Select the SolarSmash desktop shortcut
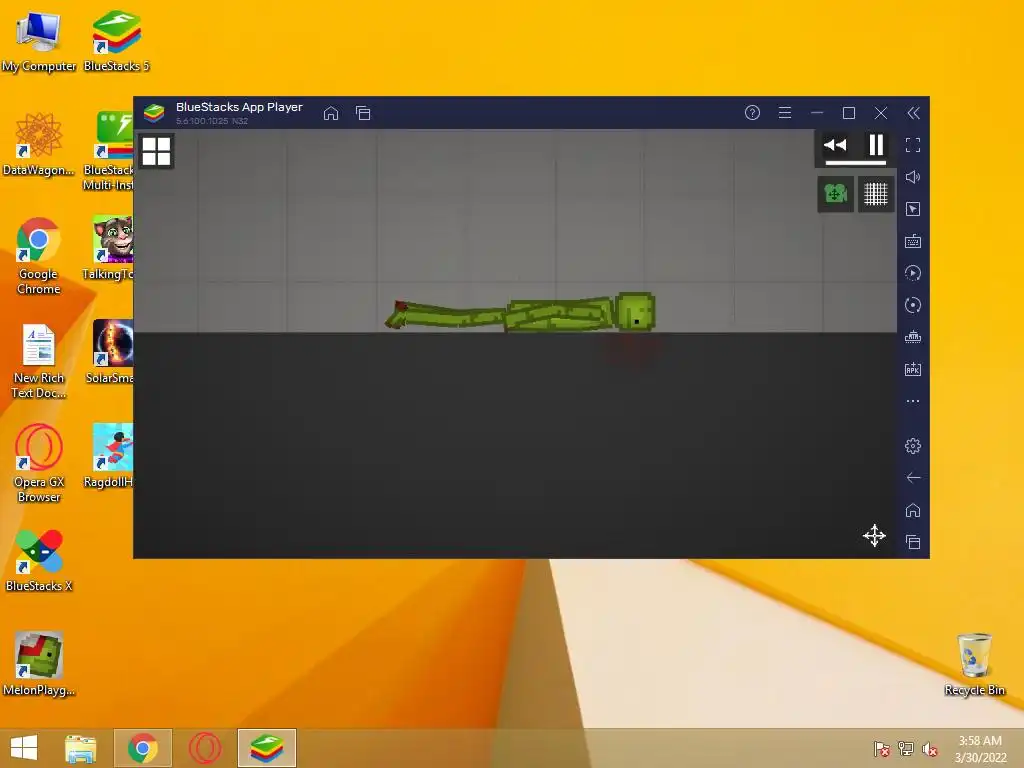 tap(109, 352)
